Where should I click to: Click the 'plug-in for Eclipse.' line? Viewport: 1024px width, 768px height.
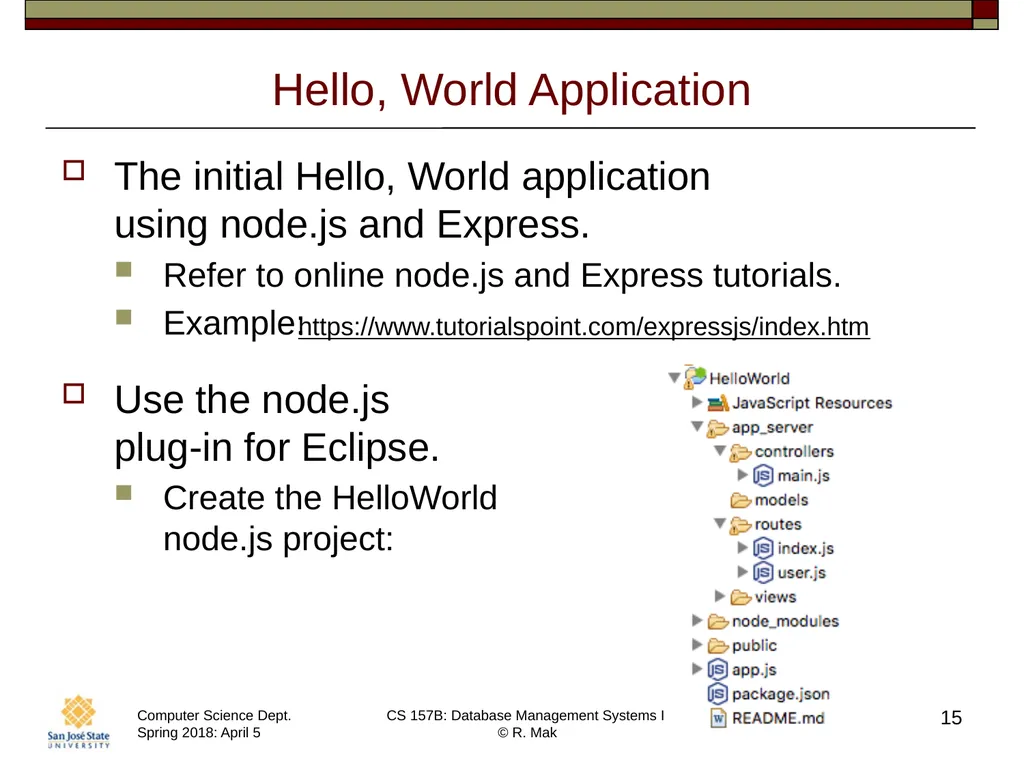[277, 449]
